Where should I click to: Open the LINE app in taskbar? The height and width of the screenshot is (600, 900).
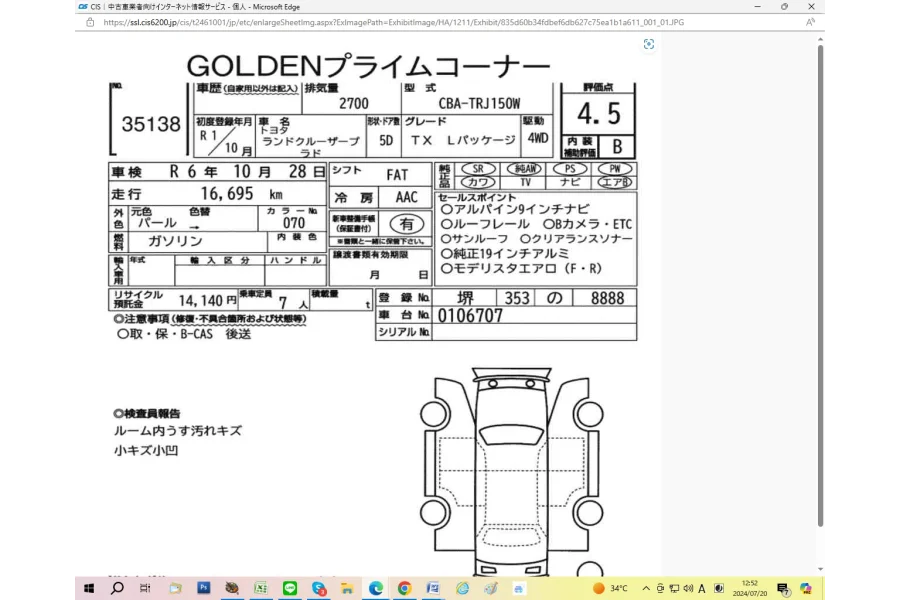tap(290, 588)
